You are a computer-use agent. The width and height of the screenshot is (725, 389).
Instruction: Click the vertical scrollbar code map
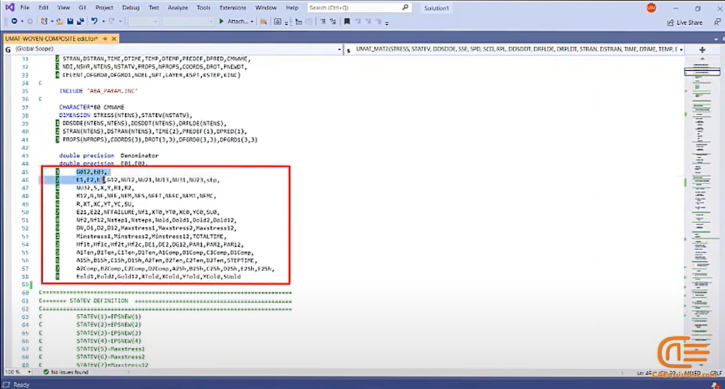(702, 208)
